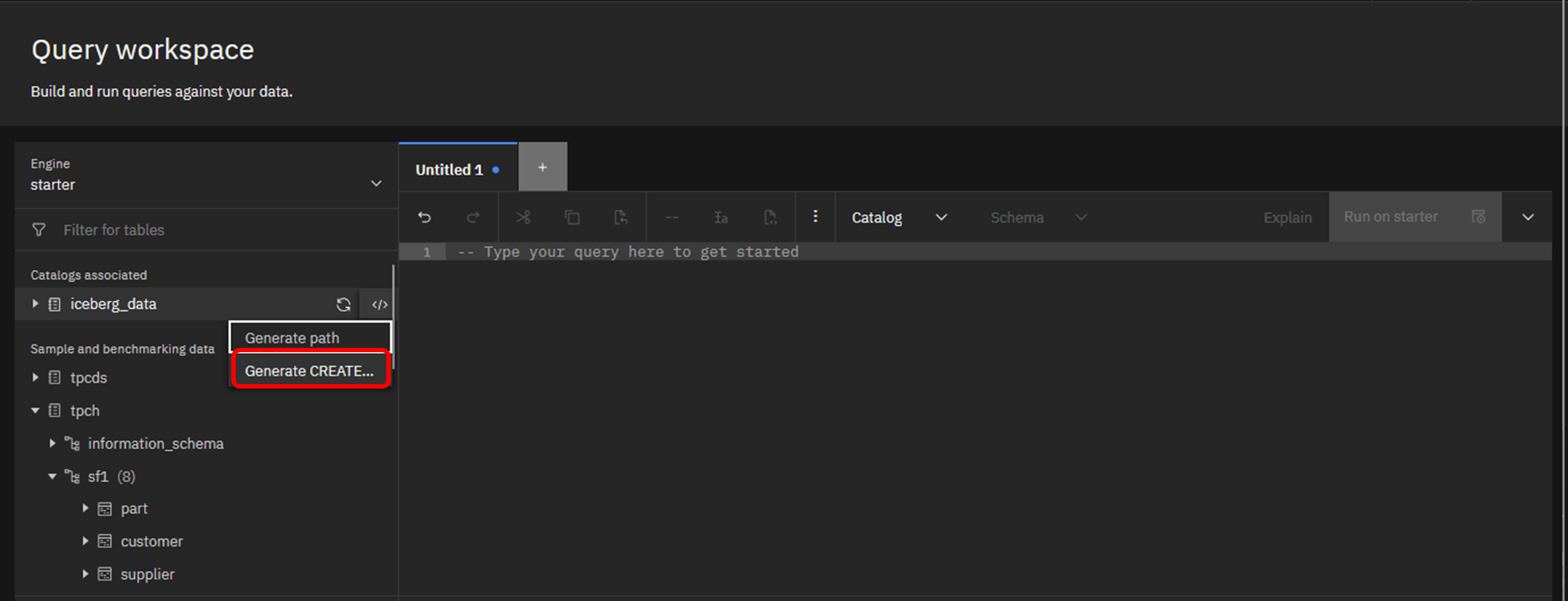Click the cut scissors icon

click(523, 218)
